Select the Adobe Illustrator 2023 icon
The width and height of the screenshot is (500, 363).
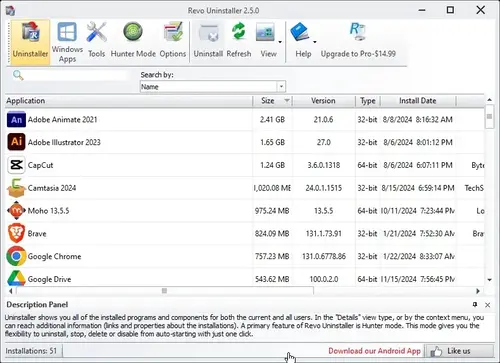point(16,142)
